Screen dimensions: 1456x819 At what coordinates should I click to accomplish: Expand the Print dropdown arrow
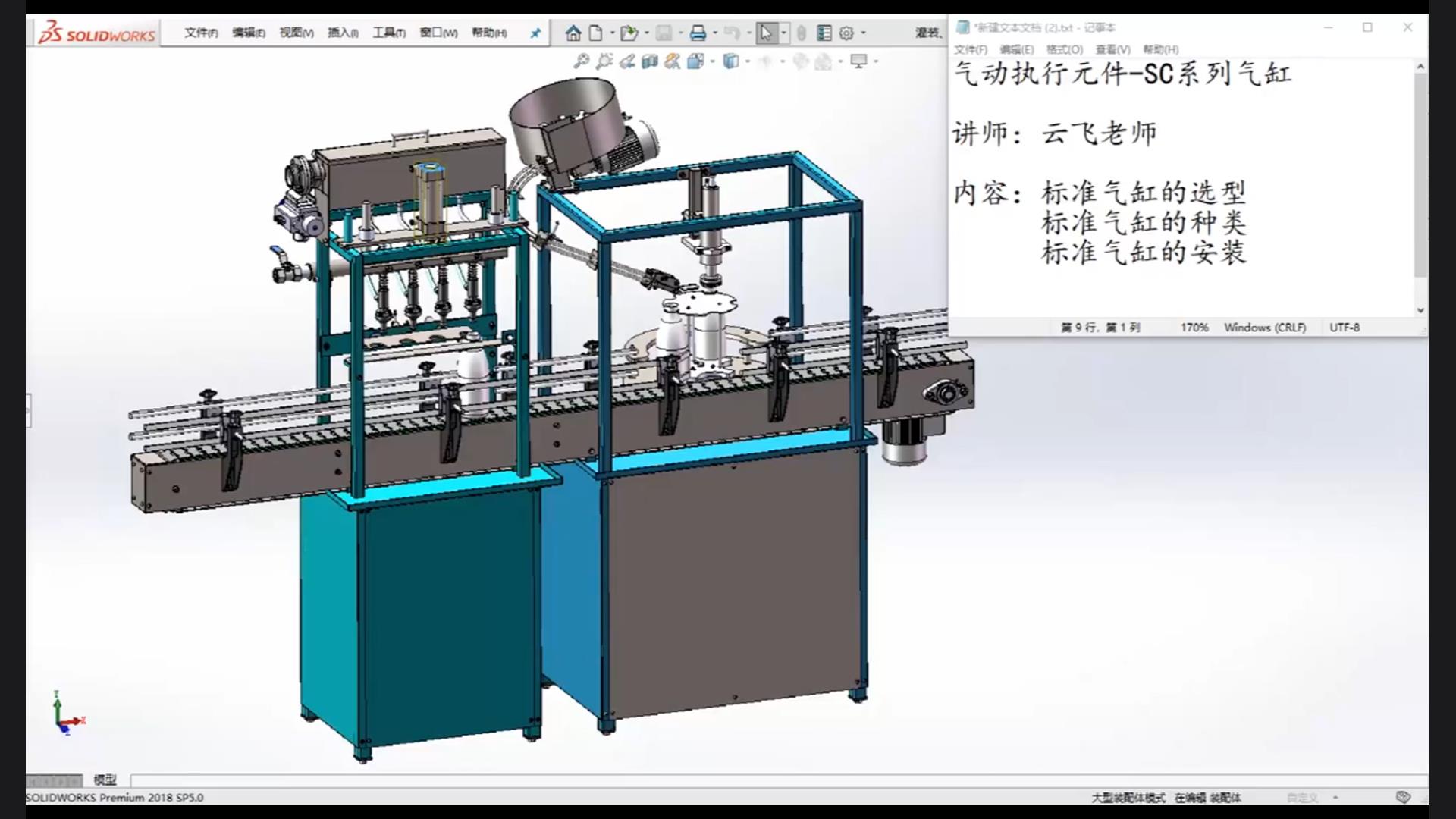pos(714,33)
